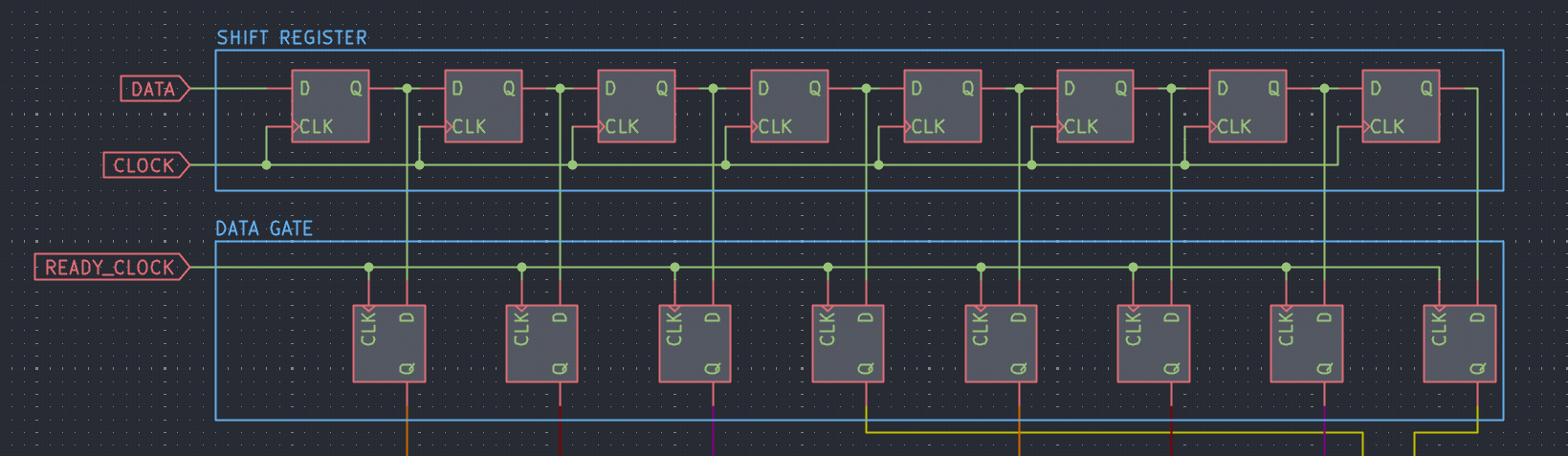Select the DATA input label
The image size is (1568, 456).
155,89
